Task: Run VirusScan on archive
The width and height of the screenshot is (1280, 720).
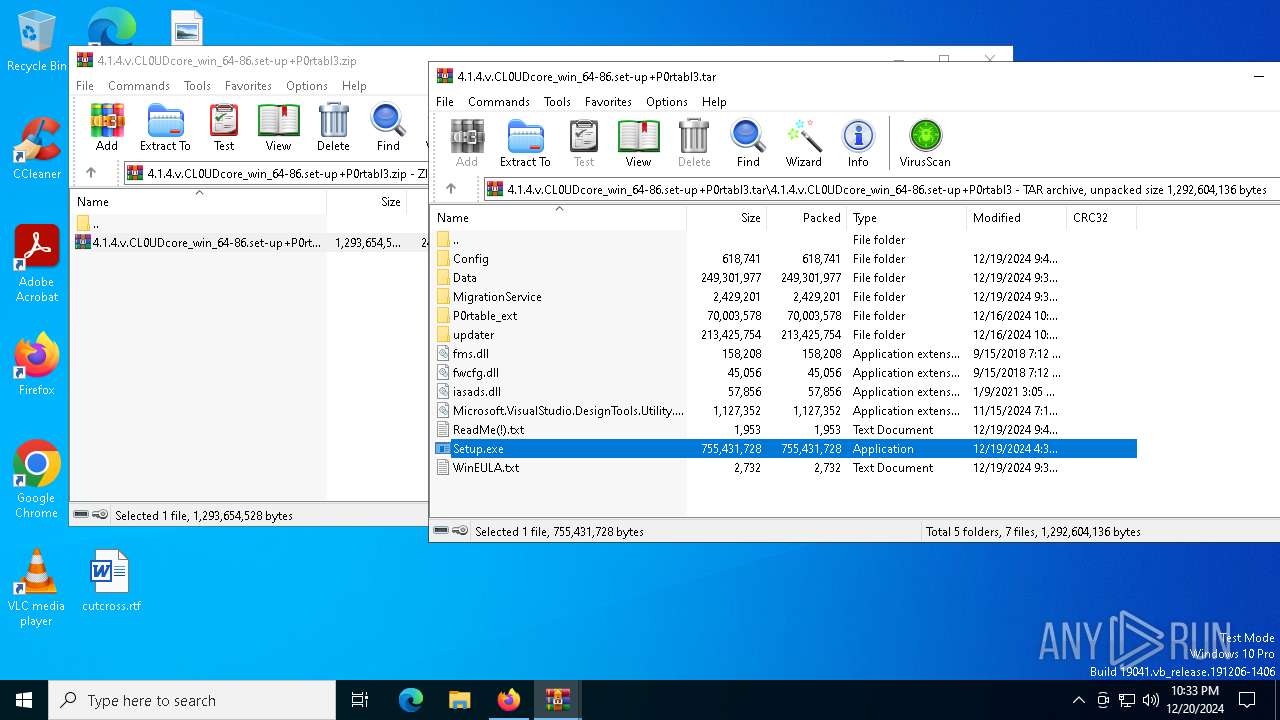Action: [925, 143]
